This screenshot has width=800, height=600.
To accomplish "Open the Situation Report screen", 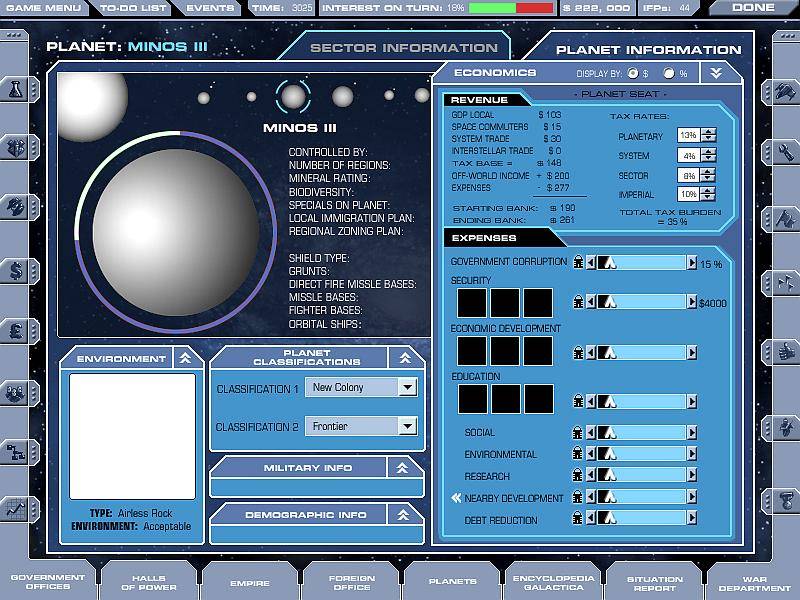I will (x=655, y=583).
